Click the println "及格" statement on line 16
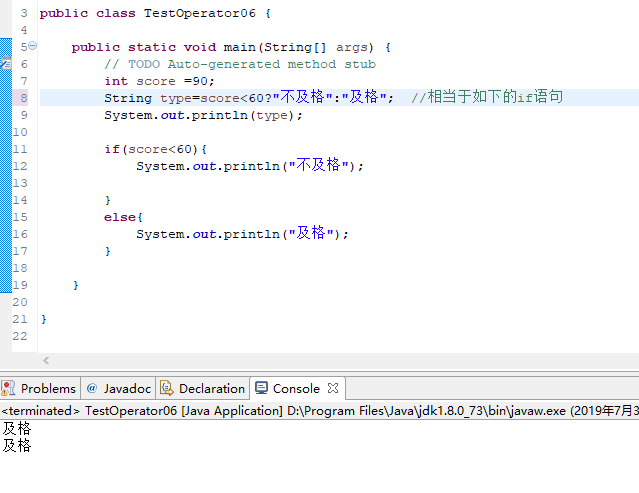Screen dimensions: 639x493 (x=242, y=234)
